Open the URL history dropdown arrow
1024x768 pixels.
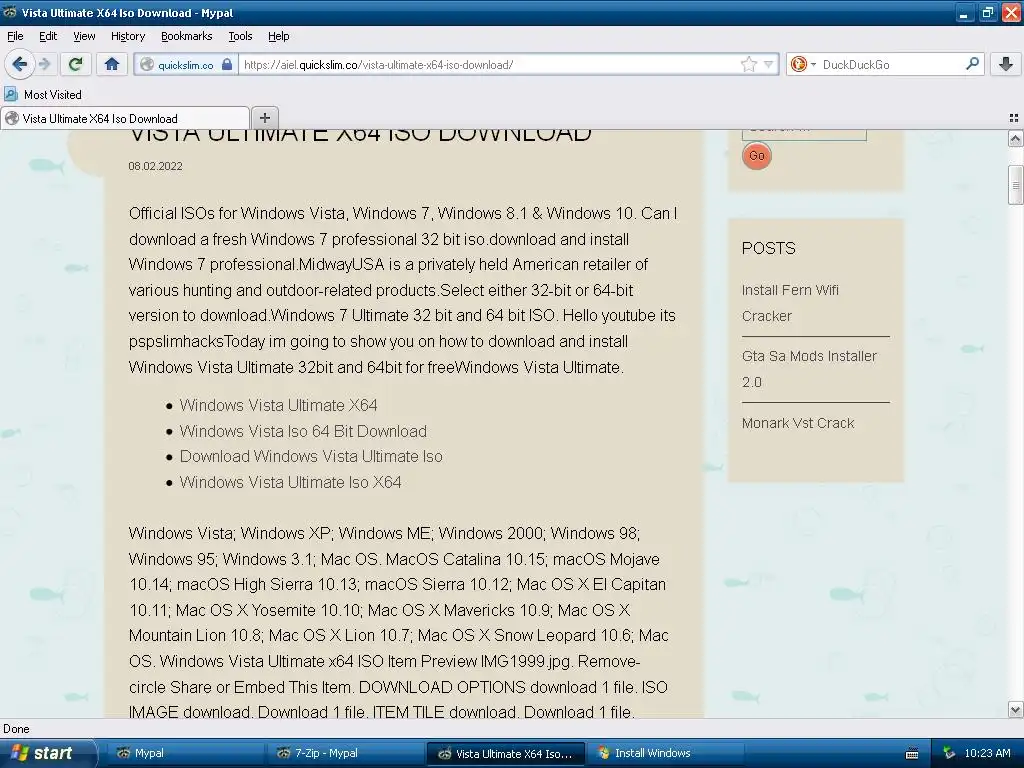(x=769, y=64)
